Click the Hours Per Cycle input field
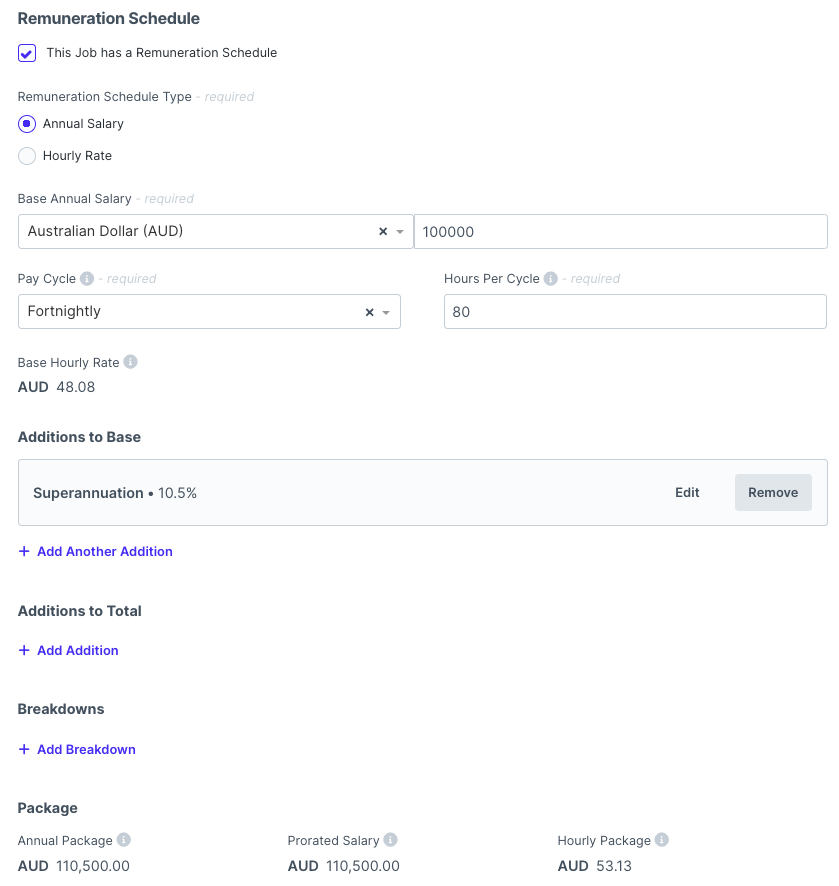 [635, 312]
